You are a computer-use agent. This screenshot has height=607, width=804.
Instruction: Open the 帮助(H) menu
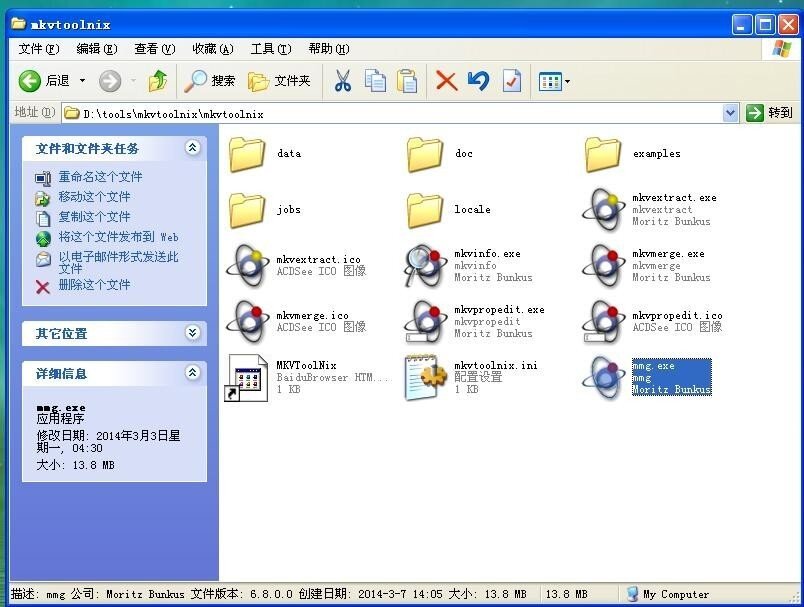(329, 49)
